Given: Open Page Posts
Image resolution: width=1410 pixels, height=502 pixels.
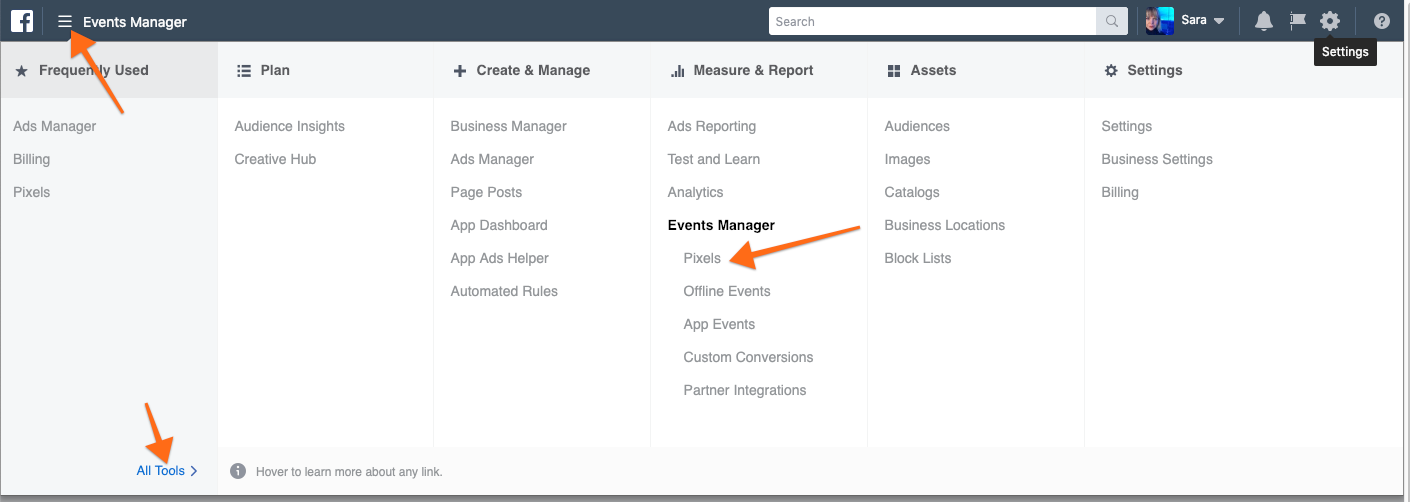Looking at the screenshot, I should 486,192.
